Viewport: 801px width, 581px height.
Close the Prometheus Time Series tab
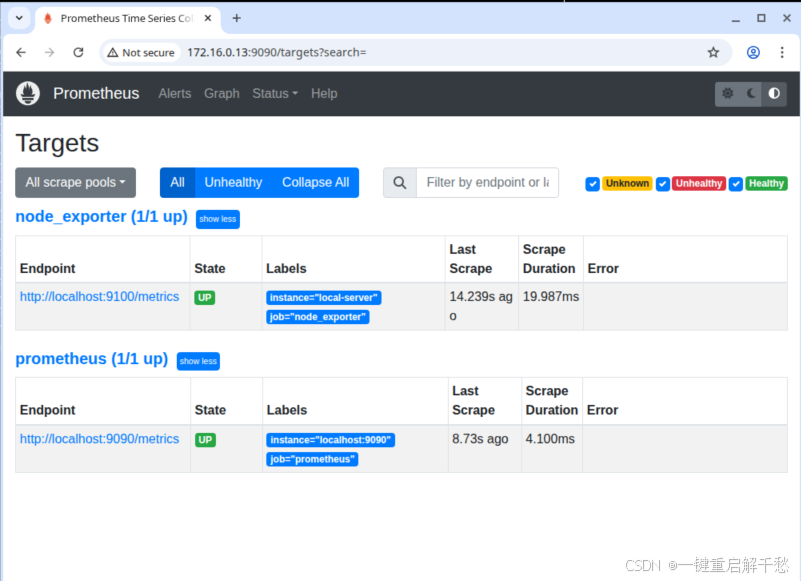click(208, 18)
